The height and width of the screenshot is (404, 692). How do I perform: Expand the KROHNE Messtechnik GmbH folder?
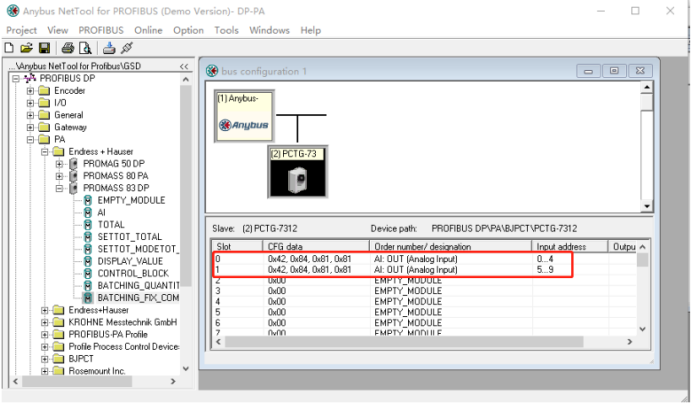tap(45, 323)
